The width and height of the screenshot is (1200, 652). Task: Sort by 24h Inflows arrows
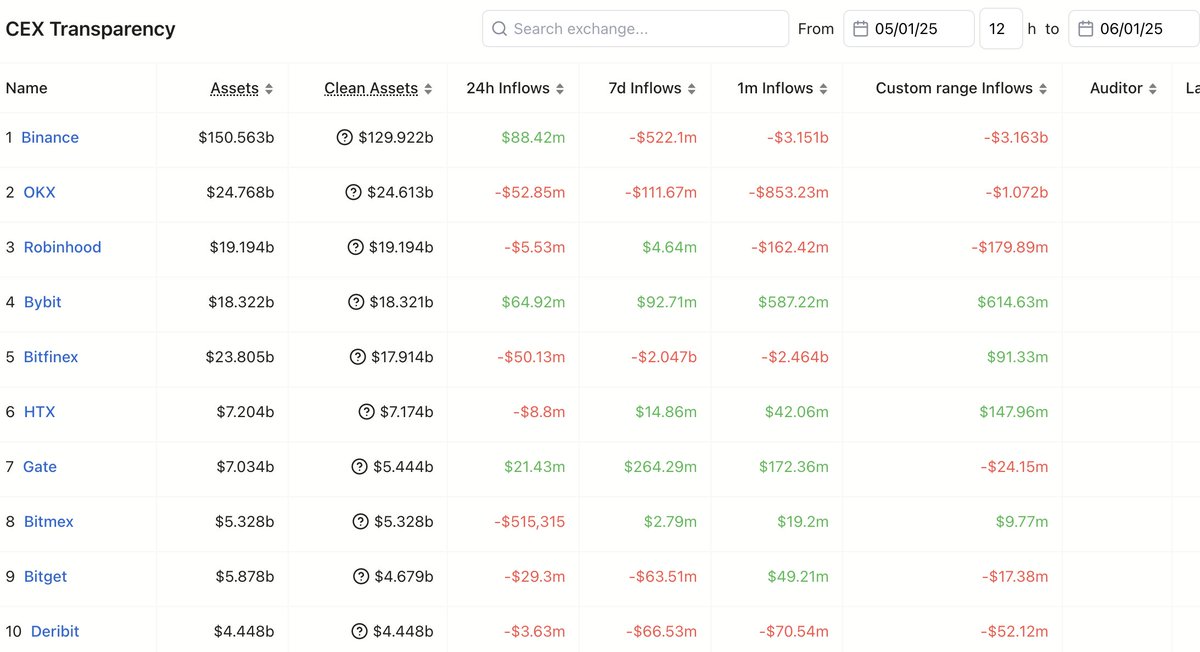coord(560,89)
